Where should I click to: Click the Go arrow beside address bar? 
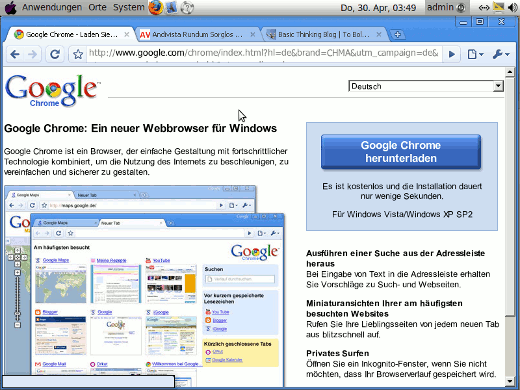(452, 54)
